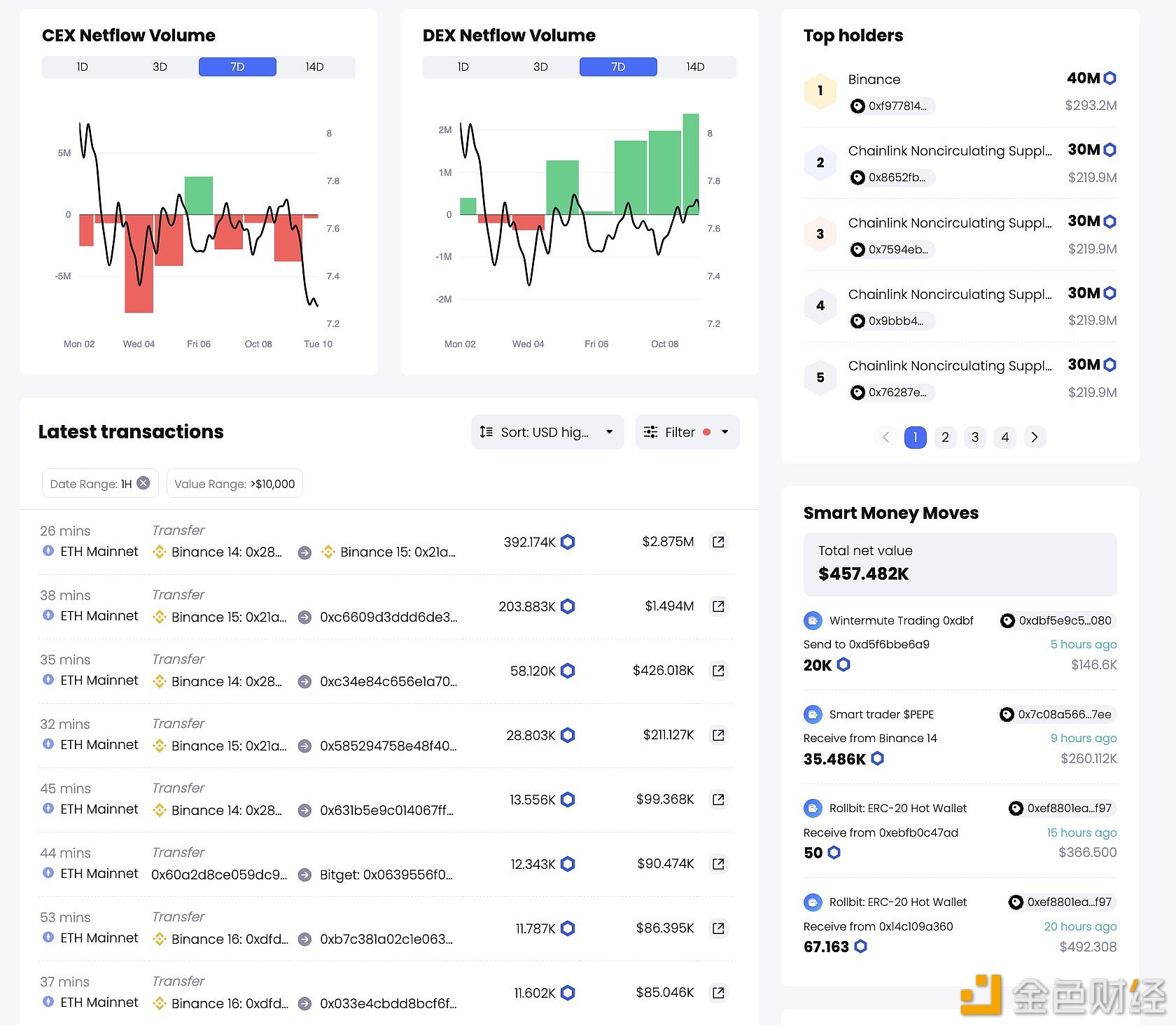Open external link for $2.875M transaction
This screenshot has width=1176, height=1025.
718,542
